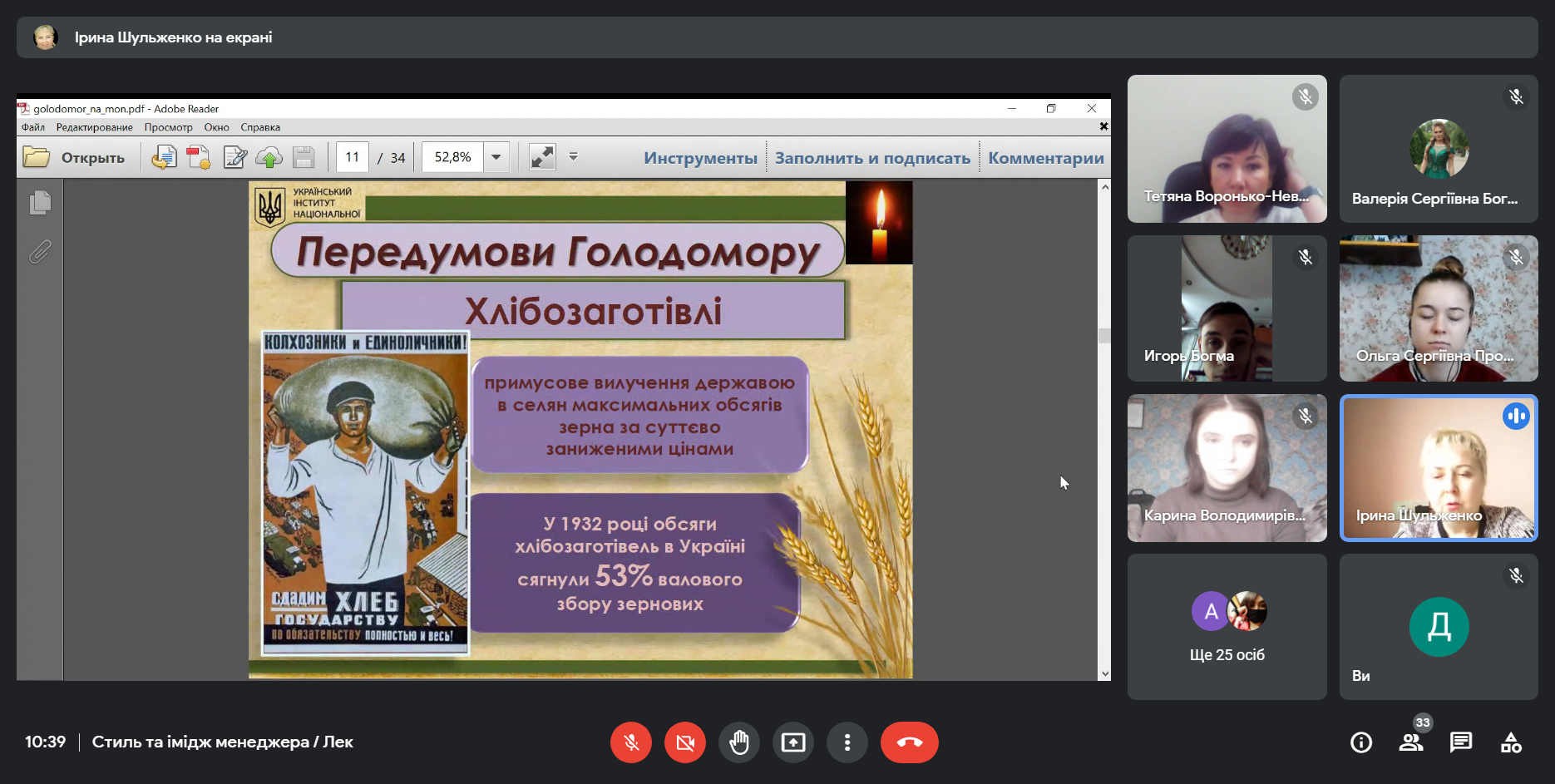Click the fit-to-window read mode icon

pyautogui.click(x=542, y=157)
